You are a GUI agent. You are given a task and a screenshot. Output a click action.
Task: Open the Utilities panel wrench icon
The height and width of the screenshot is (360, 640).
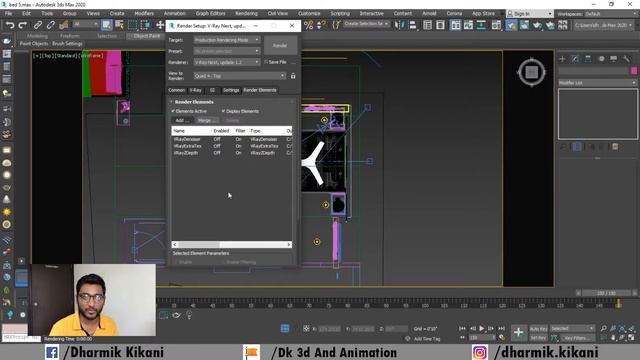(x=627, y=59)
